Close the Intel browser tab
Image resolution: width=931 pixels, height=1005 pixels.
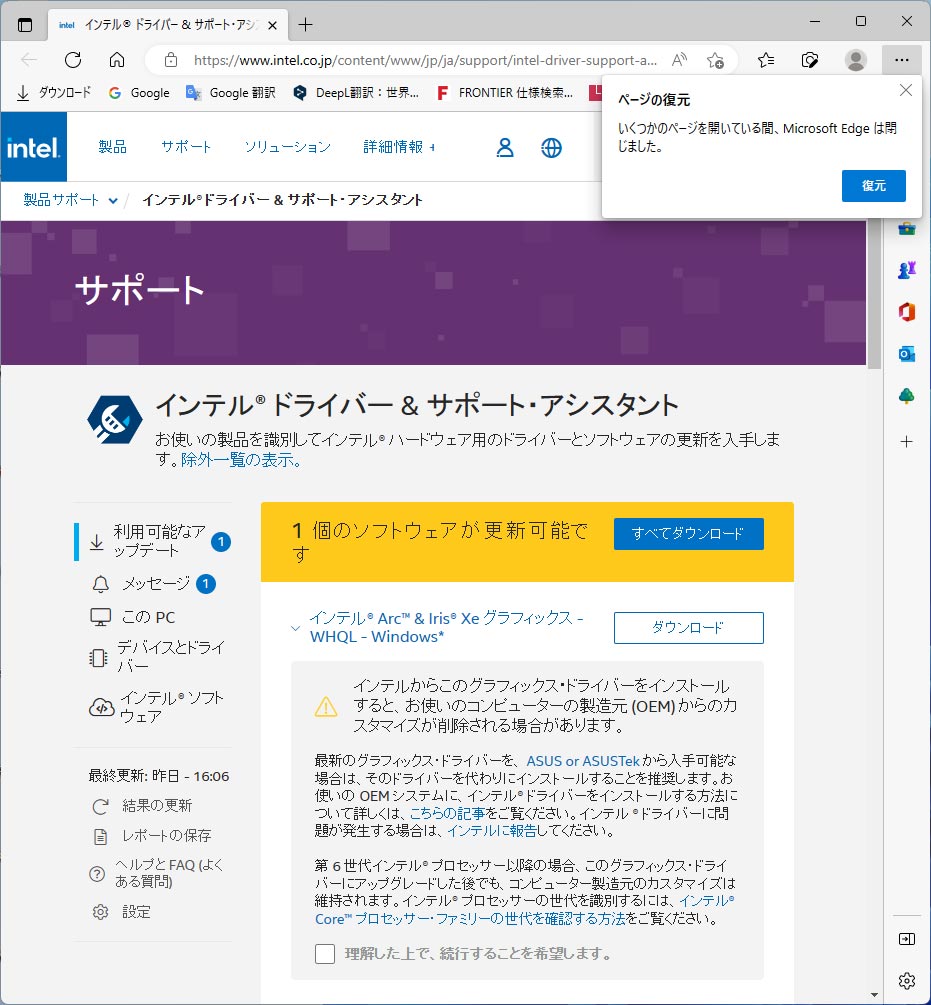[272, 25]
